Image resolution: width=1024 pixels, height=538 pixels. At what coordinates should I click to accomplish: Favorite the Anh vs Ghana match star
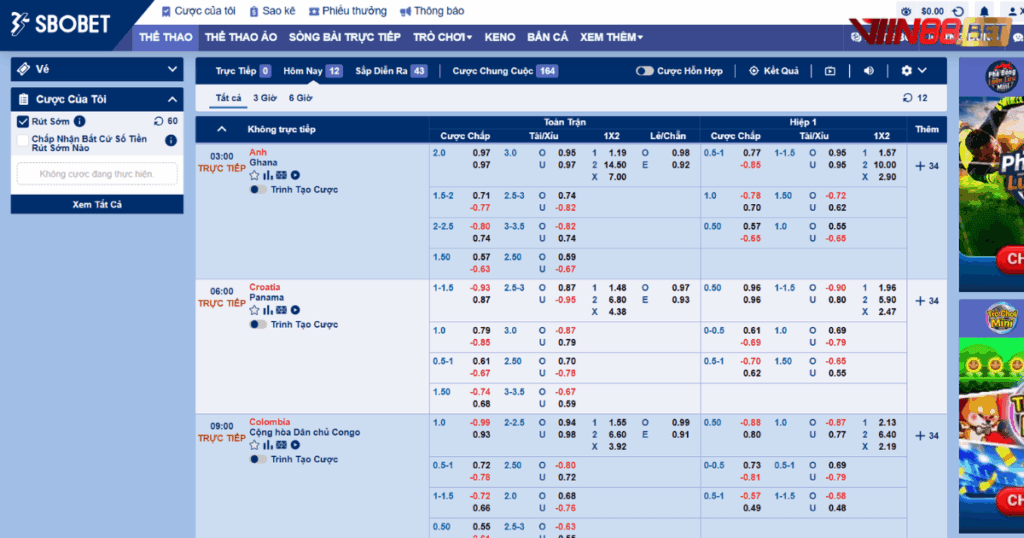pyautogui.click(x=254, y=175)
